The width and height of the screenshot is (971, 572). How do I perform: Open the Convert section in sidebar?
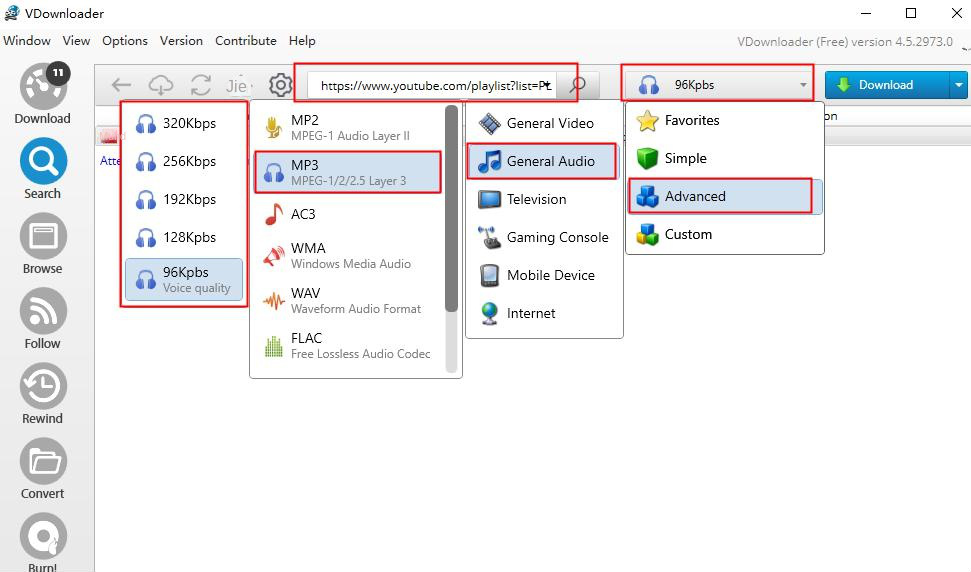tap(43, 469)
